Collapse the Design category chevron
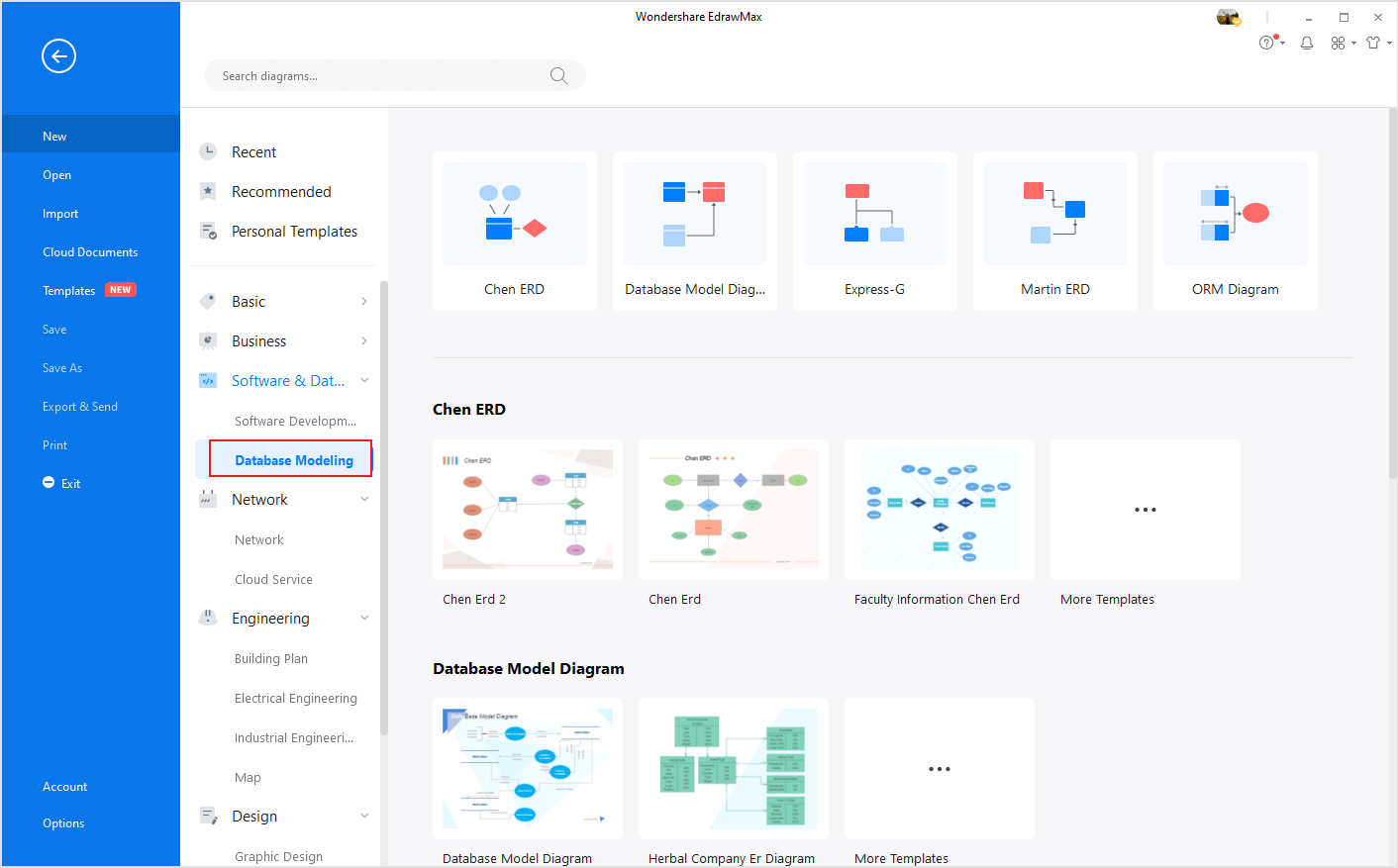Image resolution: width=1398 pixels, height=868 pixels. point(364,816)
